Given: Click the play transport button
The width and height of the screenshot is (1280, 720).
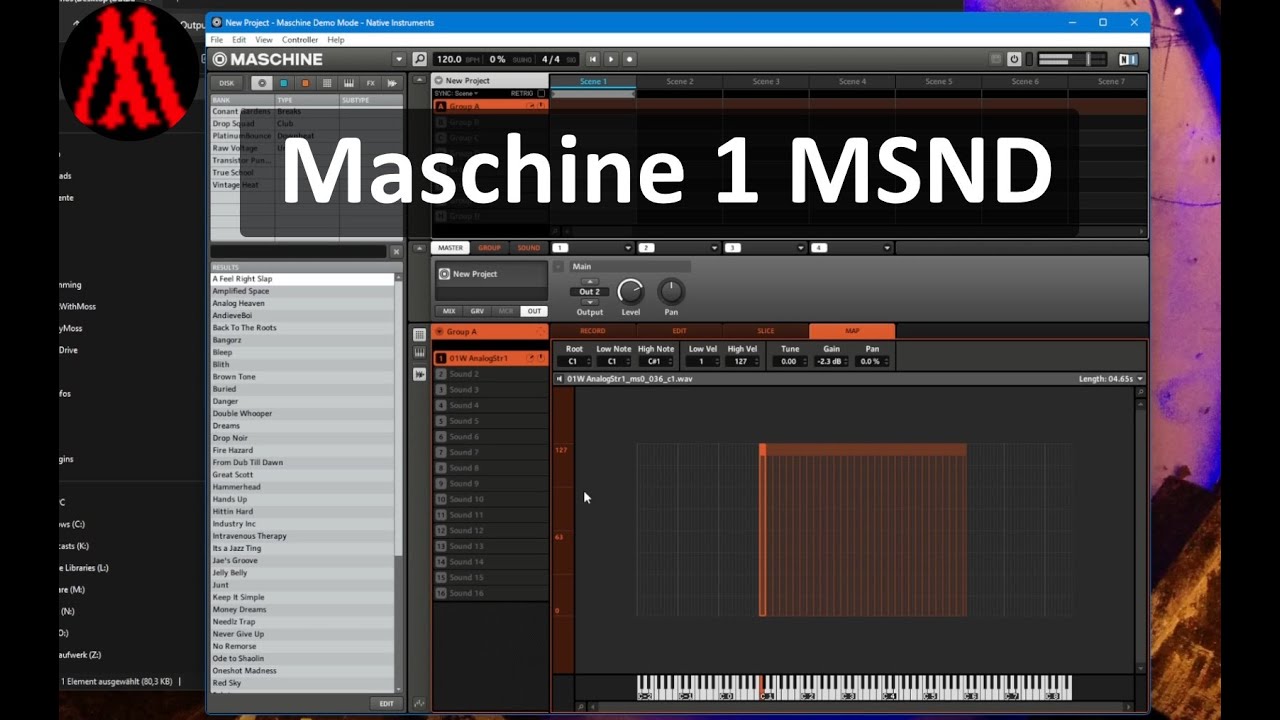Looking at the screenshot, I should click(611, 59).
